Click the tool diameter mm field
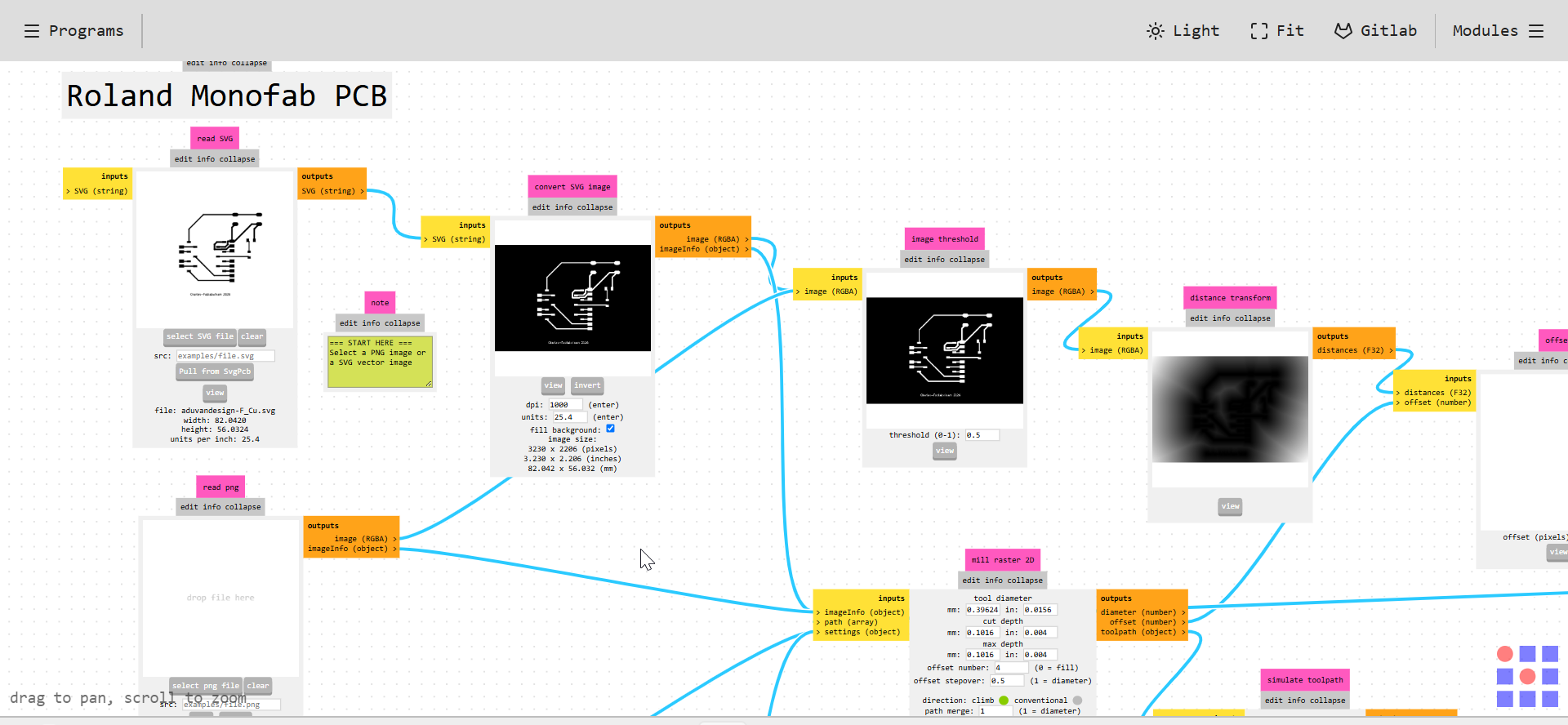This screenshot has width=1568, height=725. 982,610
